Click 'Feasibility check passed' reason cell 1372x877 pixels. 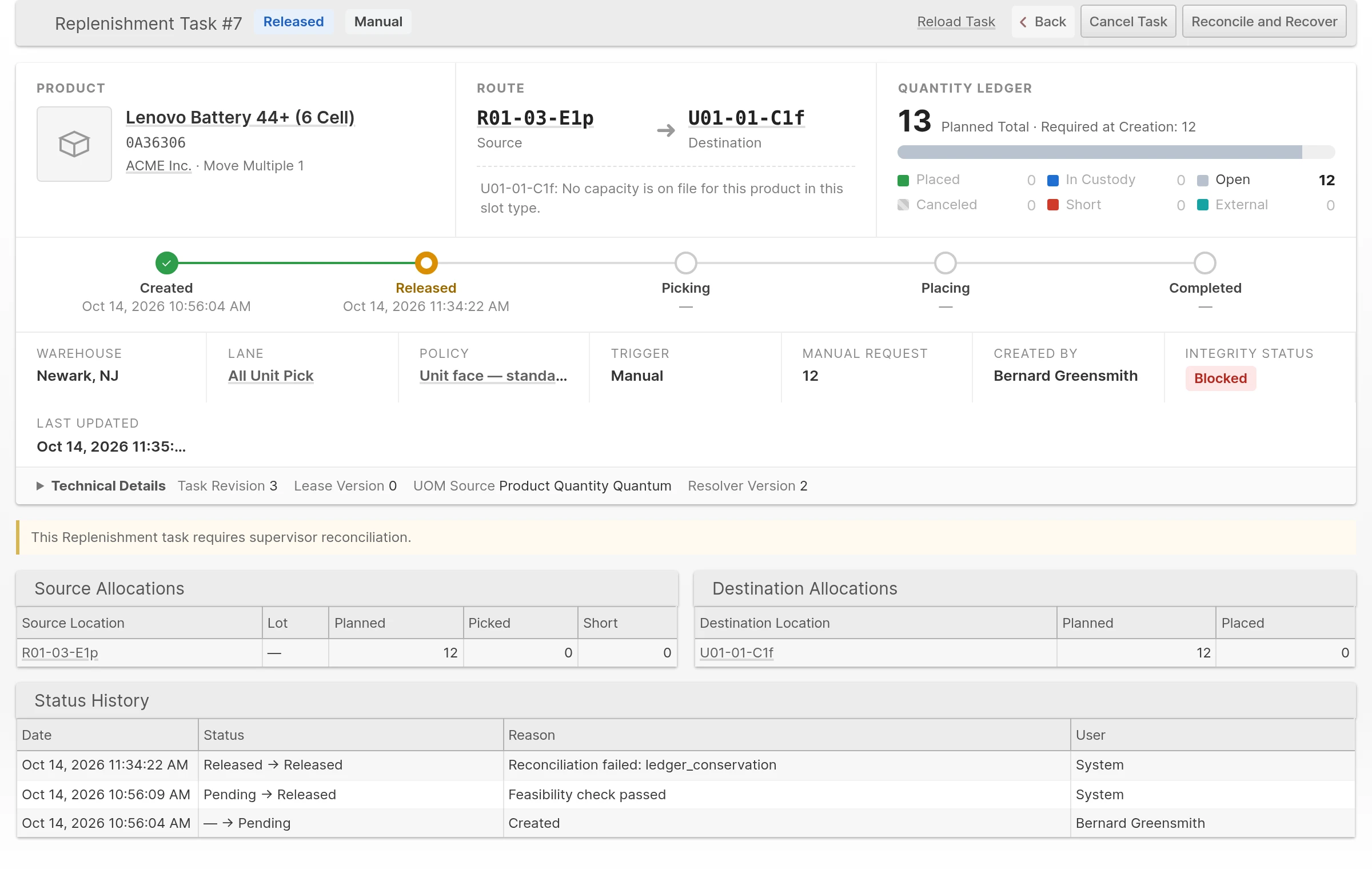pyautogui.click(x=787, y=795)
